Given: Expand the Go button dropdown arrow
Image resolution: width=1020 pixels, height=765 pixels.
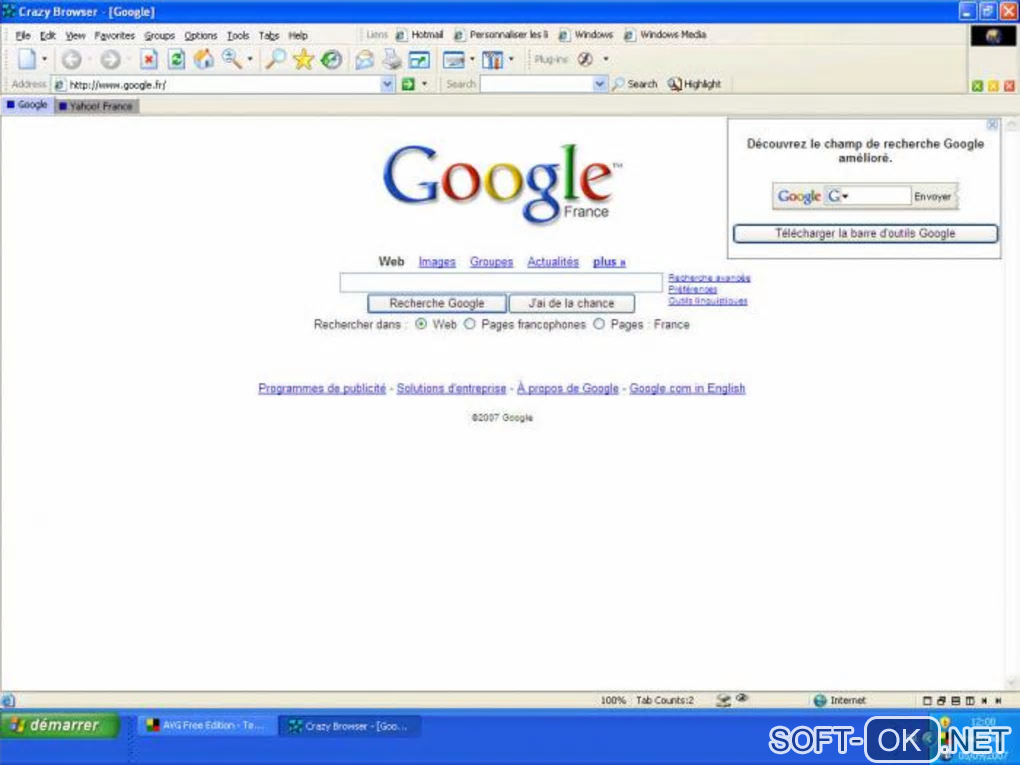Looking at the screenshot, I should [x=425, y=84].
